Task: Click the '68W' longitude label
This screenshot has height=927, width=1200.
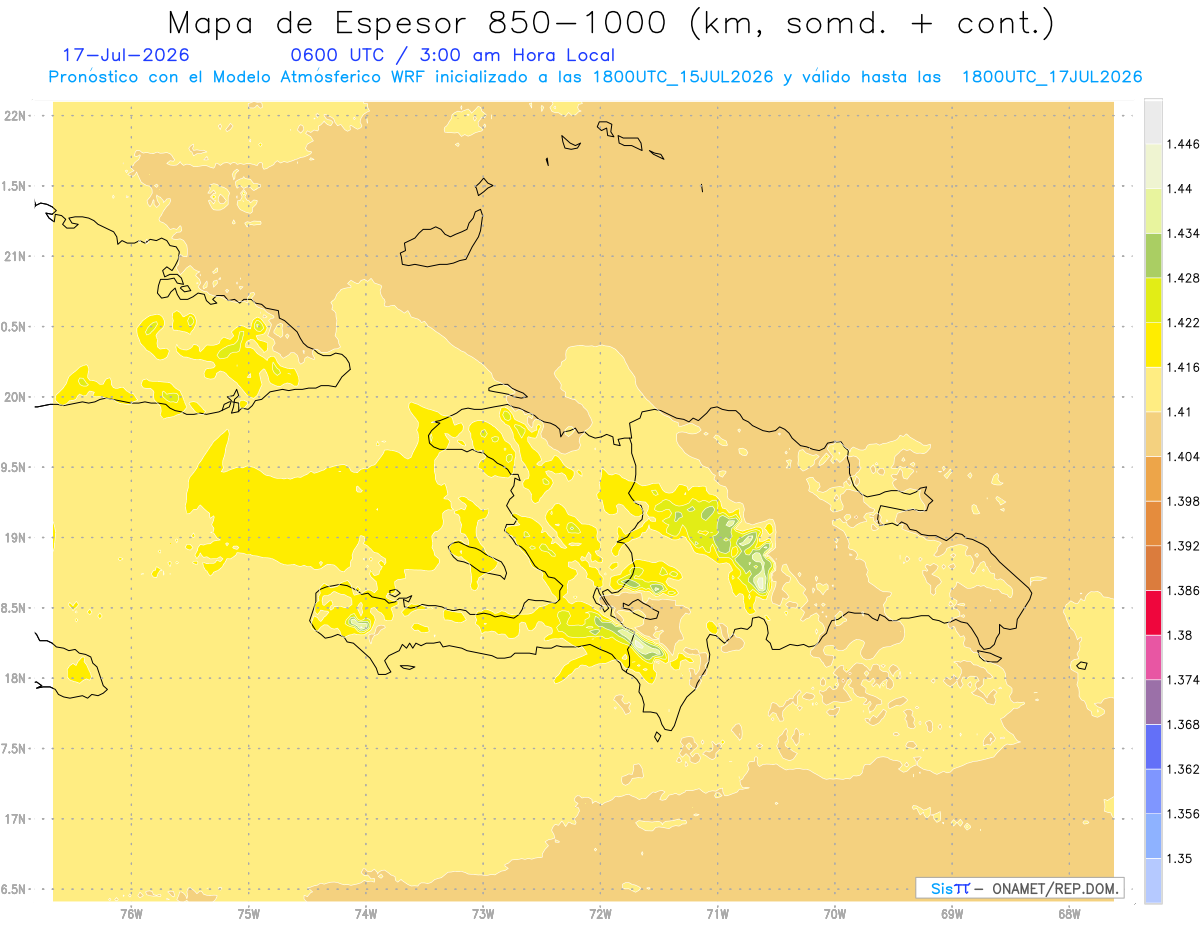Action: [1069, 914]
